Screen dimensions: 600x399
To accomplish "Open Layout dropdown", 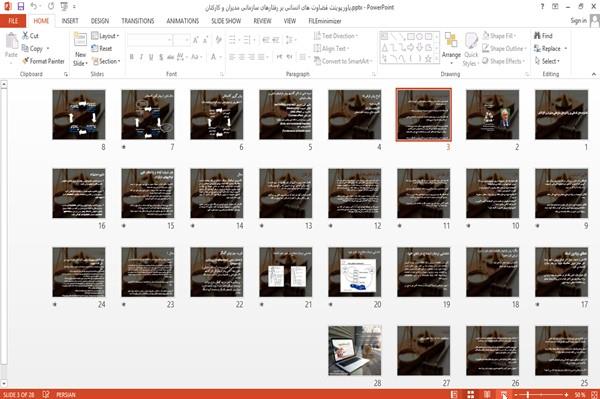I will pos(105,36).
